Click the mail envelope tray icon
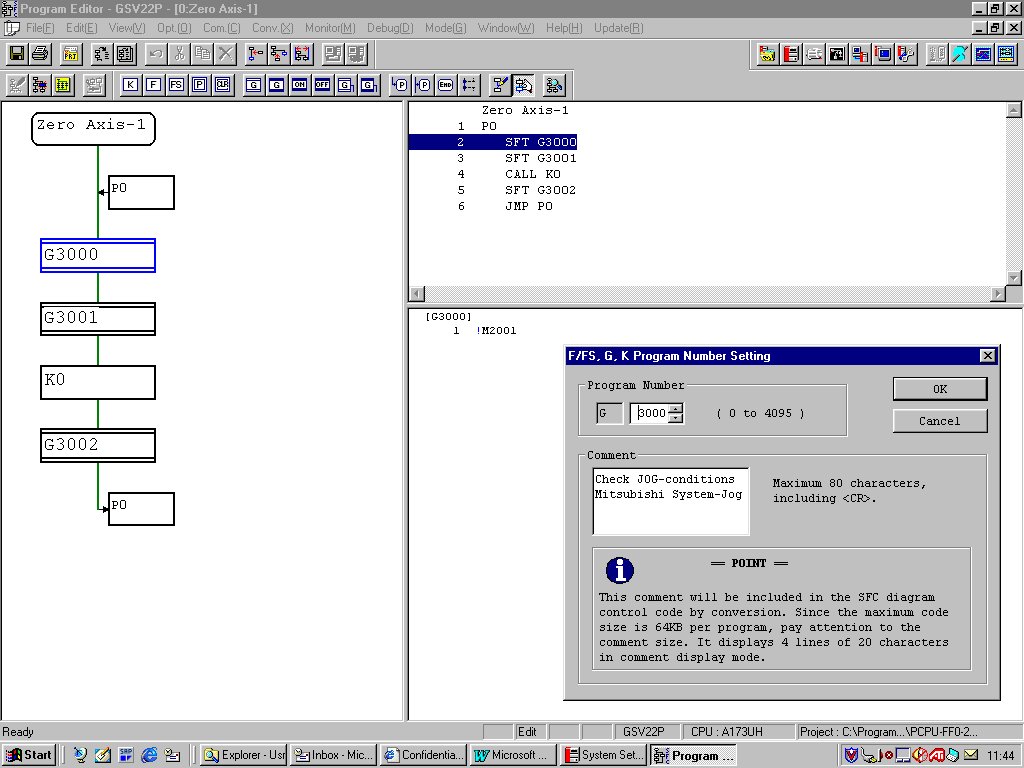1024x768 pixels. pyautogui.click(x=970, y=755)
